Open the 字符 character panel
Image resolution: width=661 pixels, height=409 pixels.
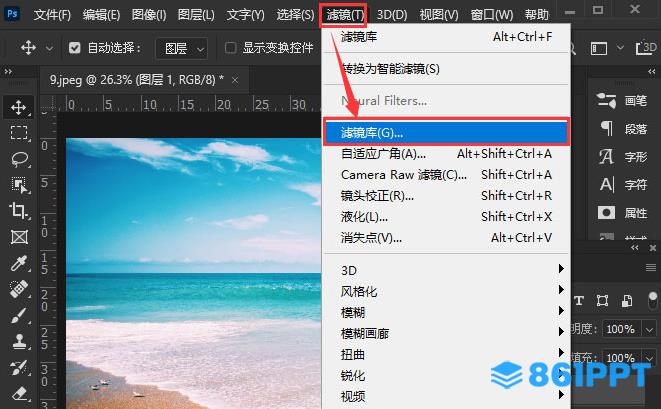click(x=622, y=185)
